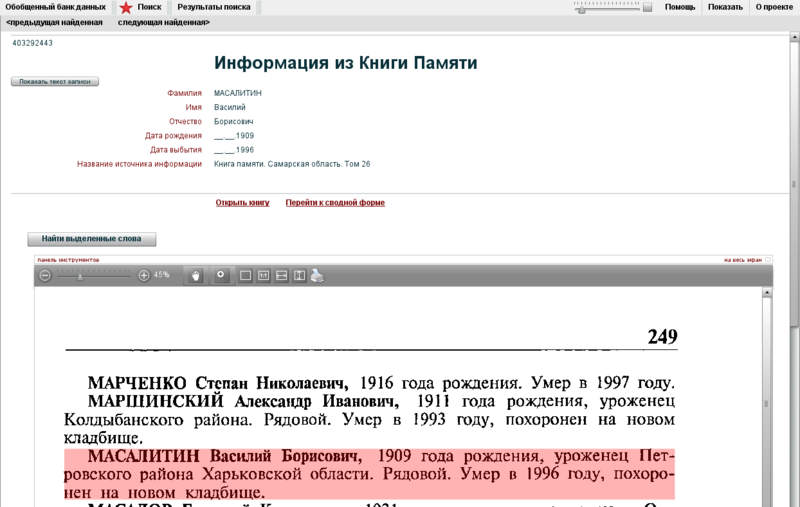Print the document with printer icon
The height and width of the screenshot is (507, 800).
(x=317, y=276)
